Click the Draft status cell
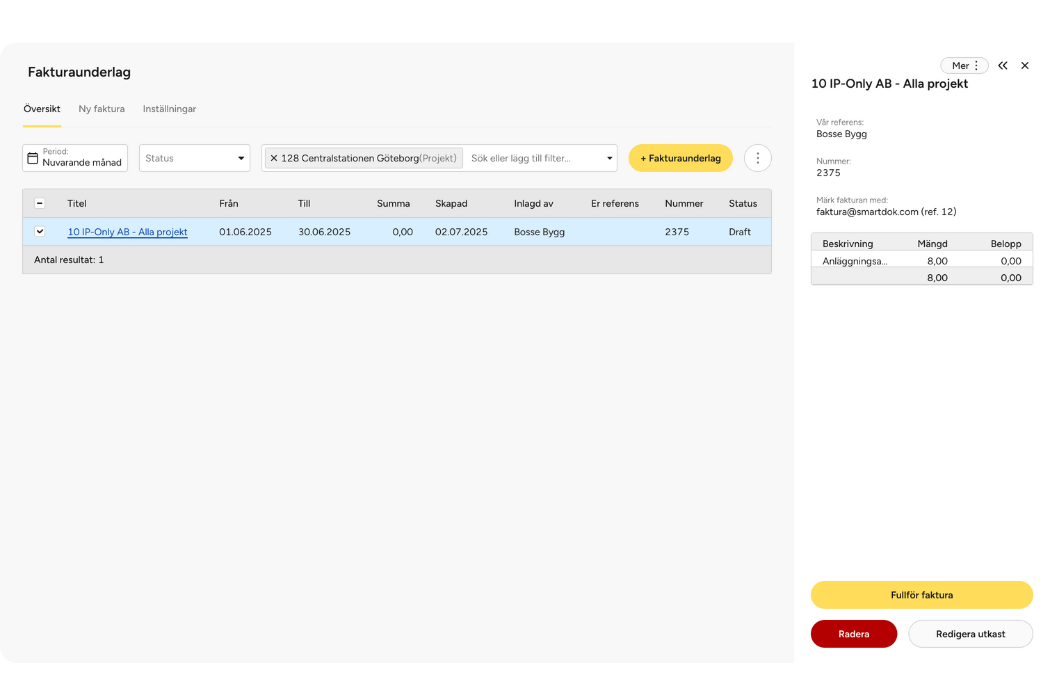Screen dimensions: 1050x700 coord(739,232)
